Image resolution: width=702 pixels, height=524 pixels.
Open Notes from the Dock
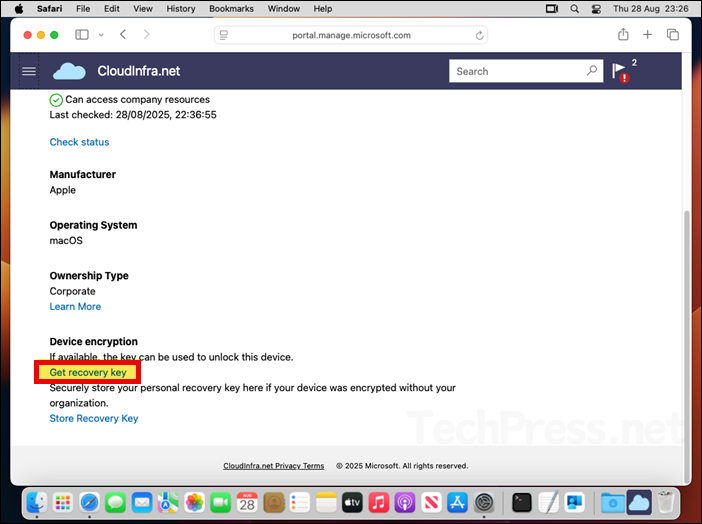click(x=326, y=503)
